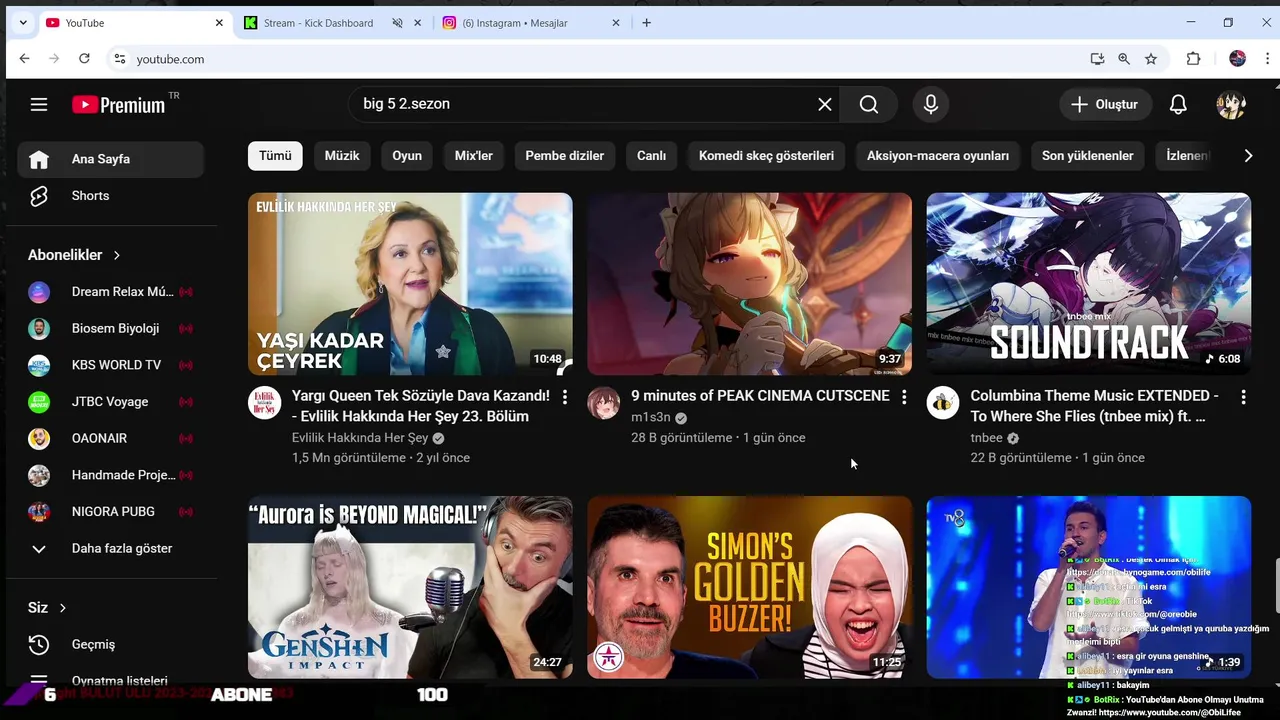Open account avatar menu
Screen dimensions: 1280x720
point(1231,104)
